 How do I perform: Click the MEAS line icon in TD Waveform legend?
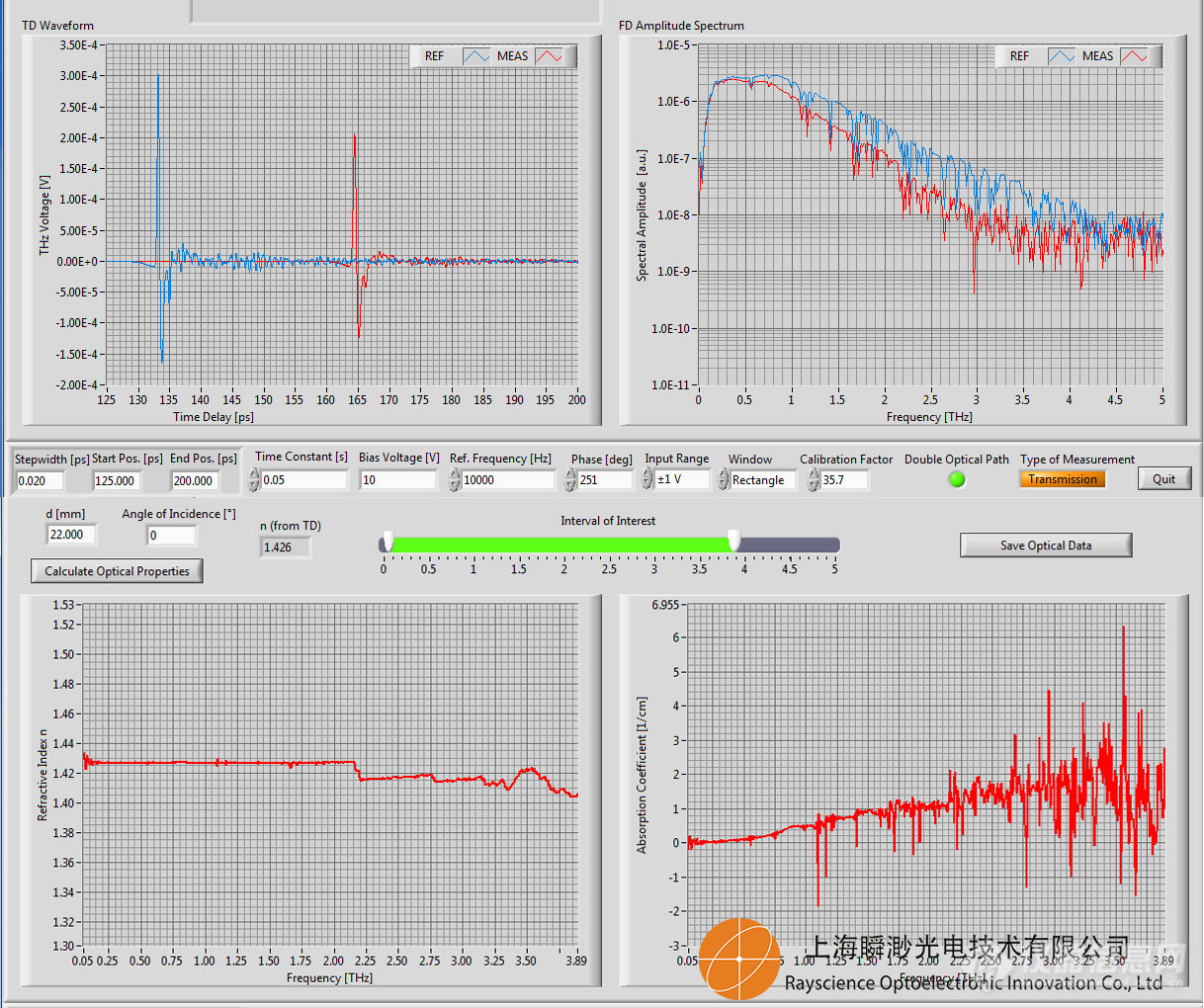[549, 56]
